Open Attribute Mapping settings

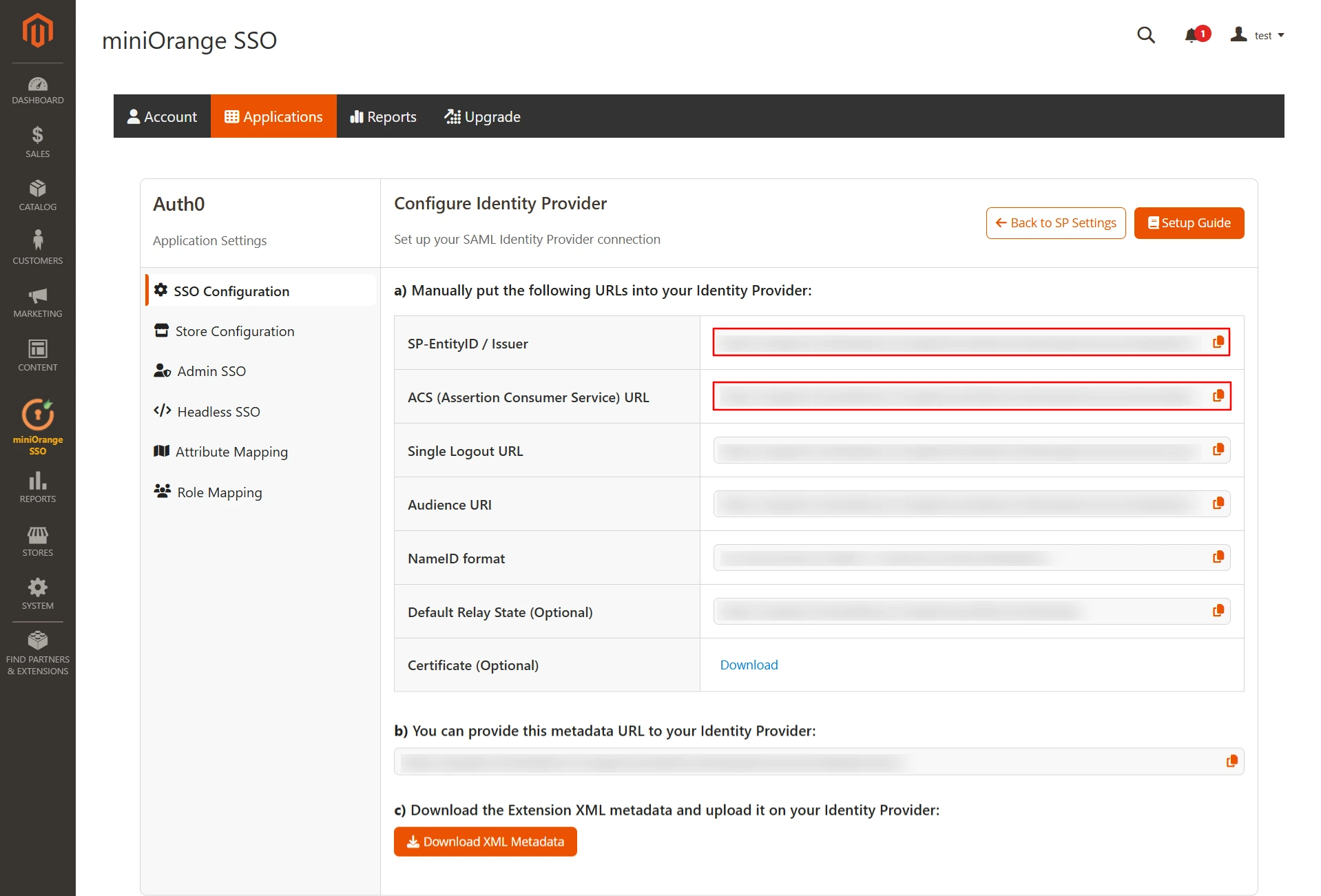(231, 451)
